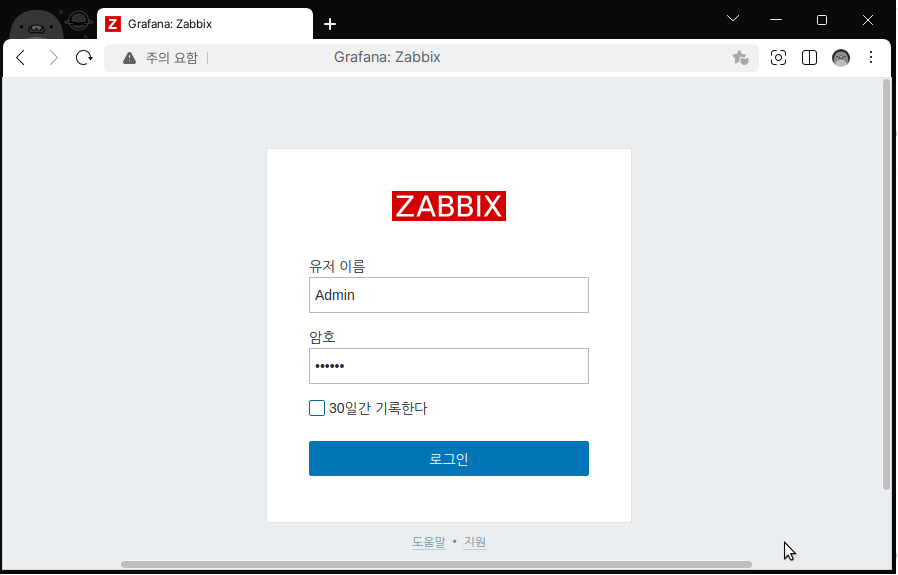This screenshot has height=575, width=898.
Task: Click the 30일간 기록한다 label text
Action: click(378, 408)
